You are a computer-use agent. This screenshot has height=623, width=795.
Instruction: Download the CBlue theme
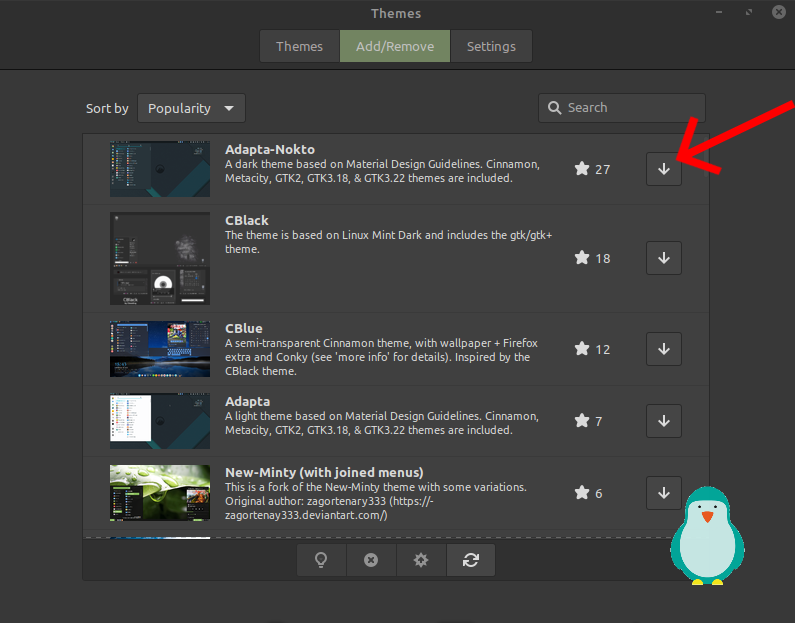pos(664,349)
